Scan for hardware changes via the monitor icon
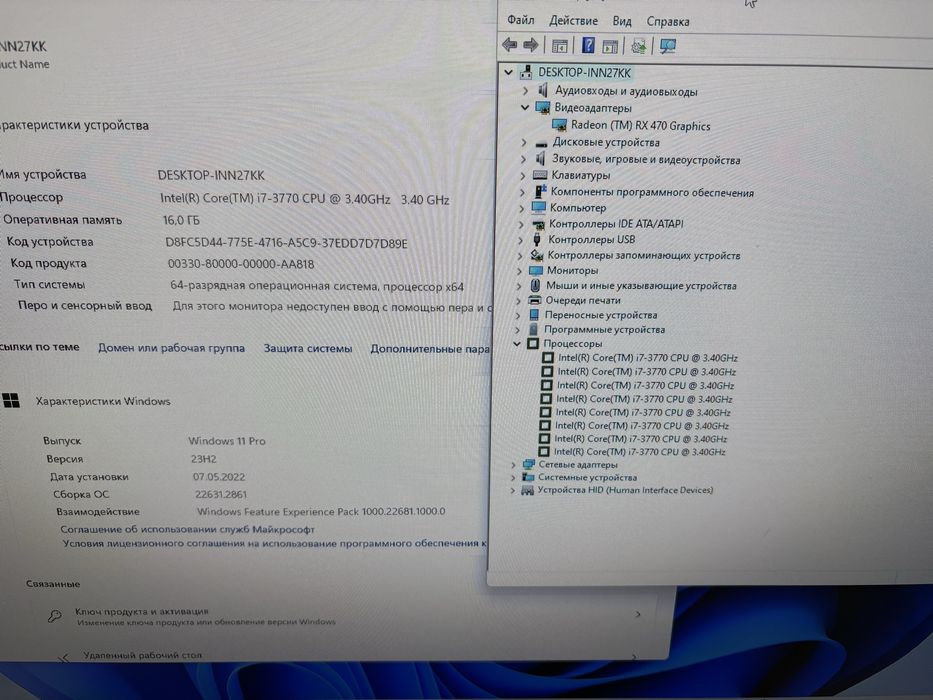Screen dimensions: 933x700 [668, 46]
